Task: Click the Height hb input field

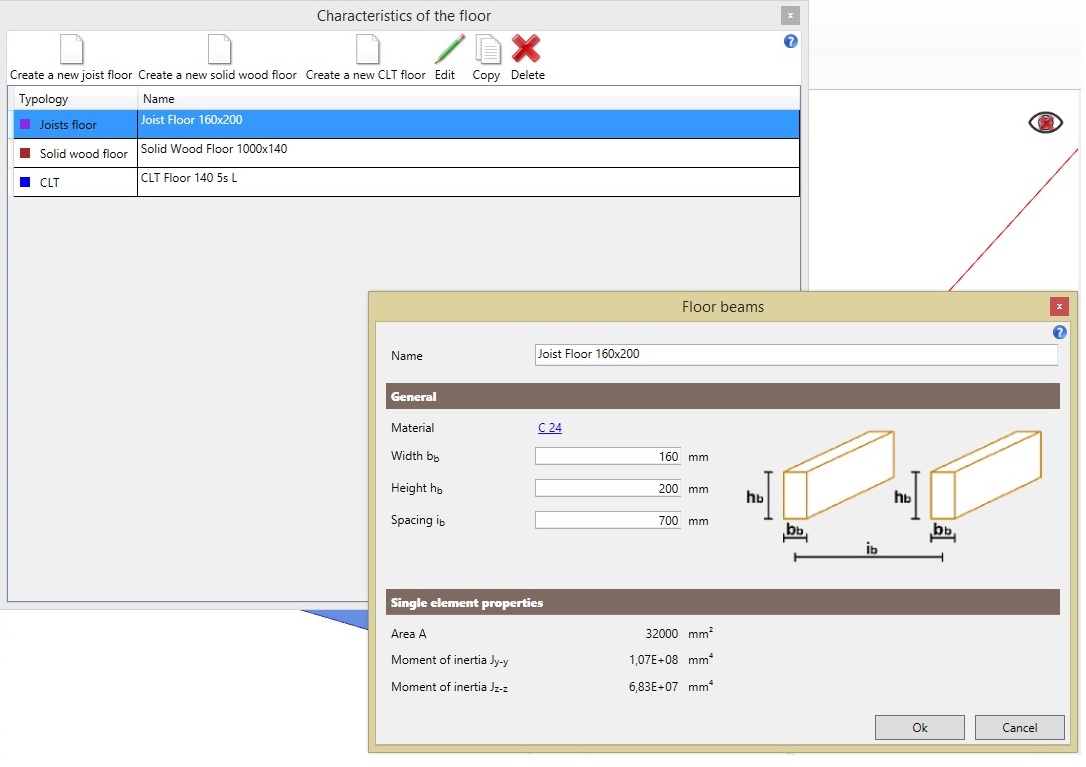Action: [x=607, y=488]
